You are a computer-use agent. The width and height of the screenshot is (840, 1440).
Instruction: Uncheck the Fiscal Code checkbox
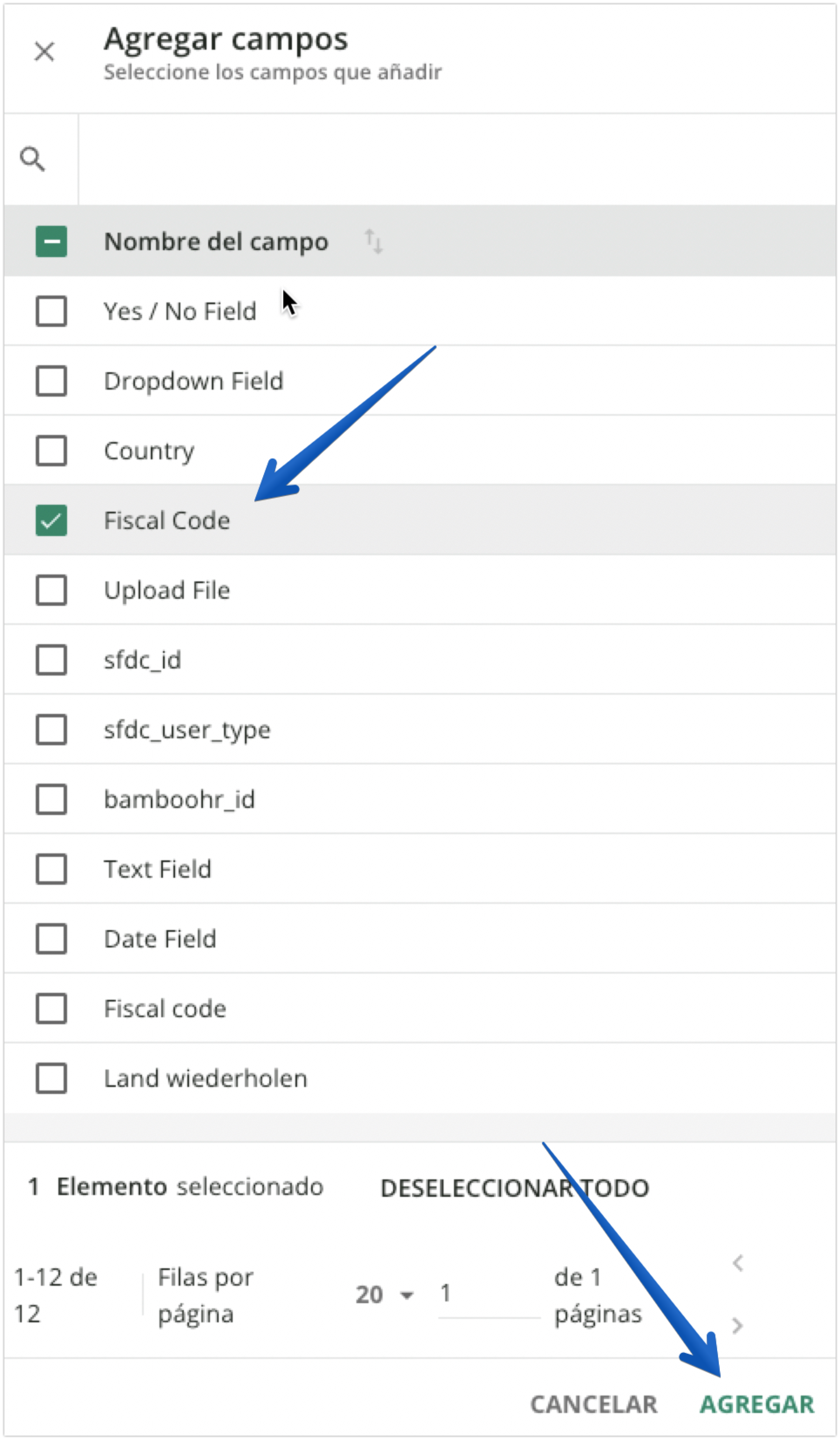[51, 520]
